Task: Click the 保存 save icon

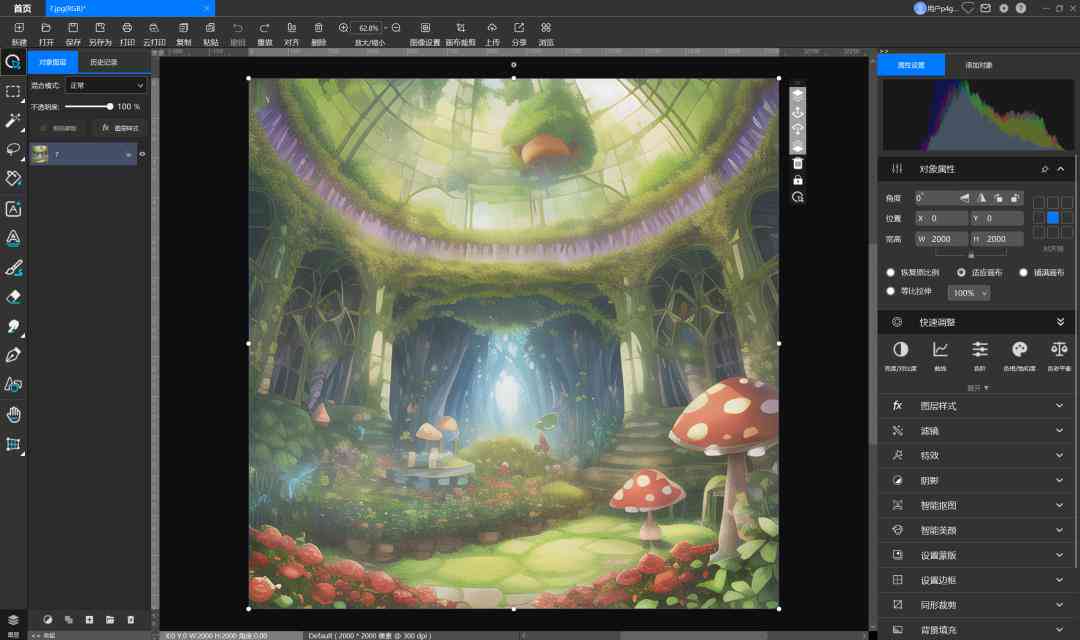Action: tap(73, 28)
